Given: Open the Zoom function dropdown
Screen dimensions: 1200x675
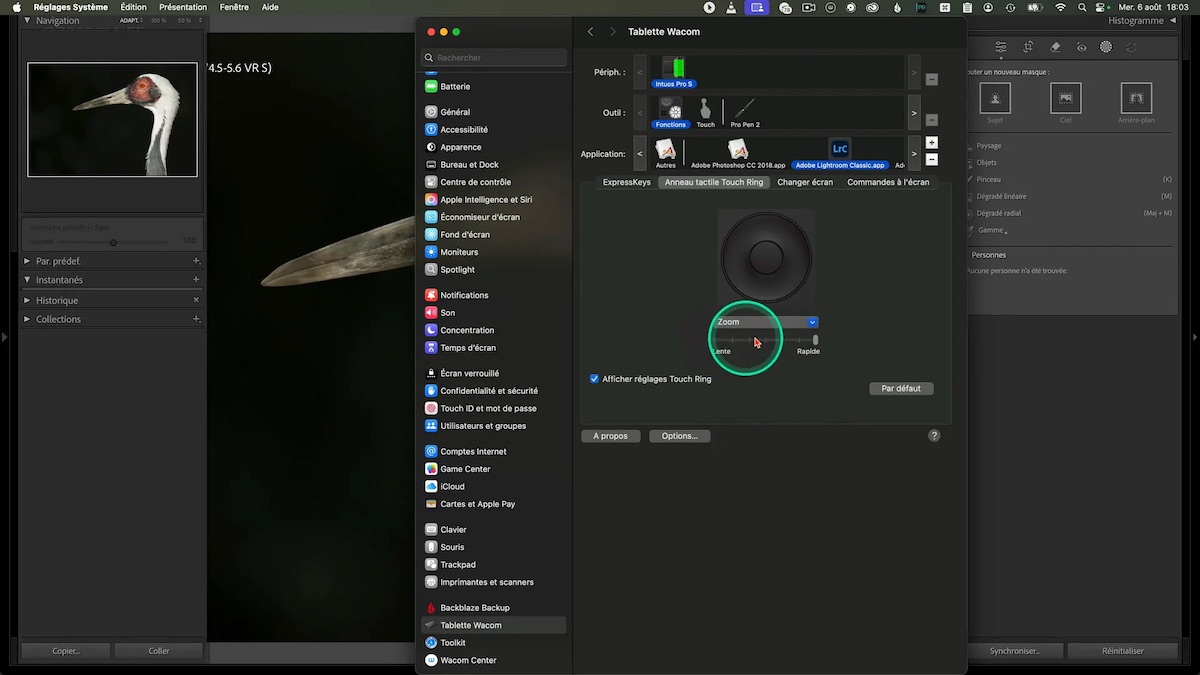Looking at the screenshot, I should tap(767, 322).
